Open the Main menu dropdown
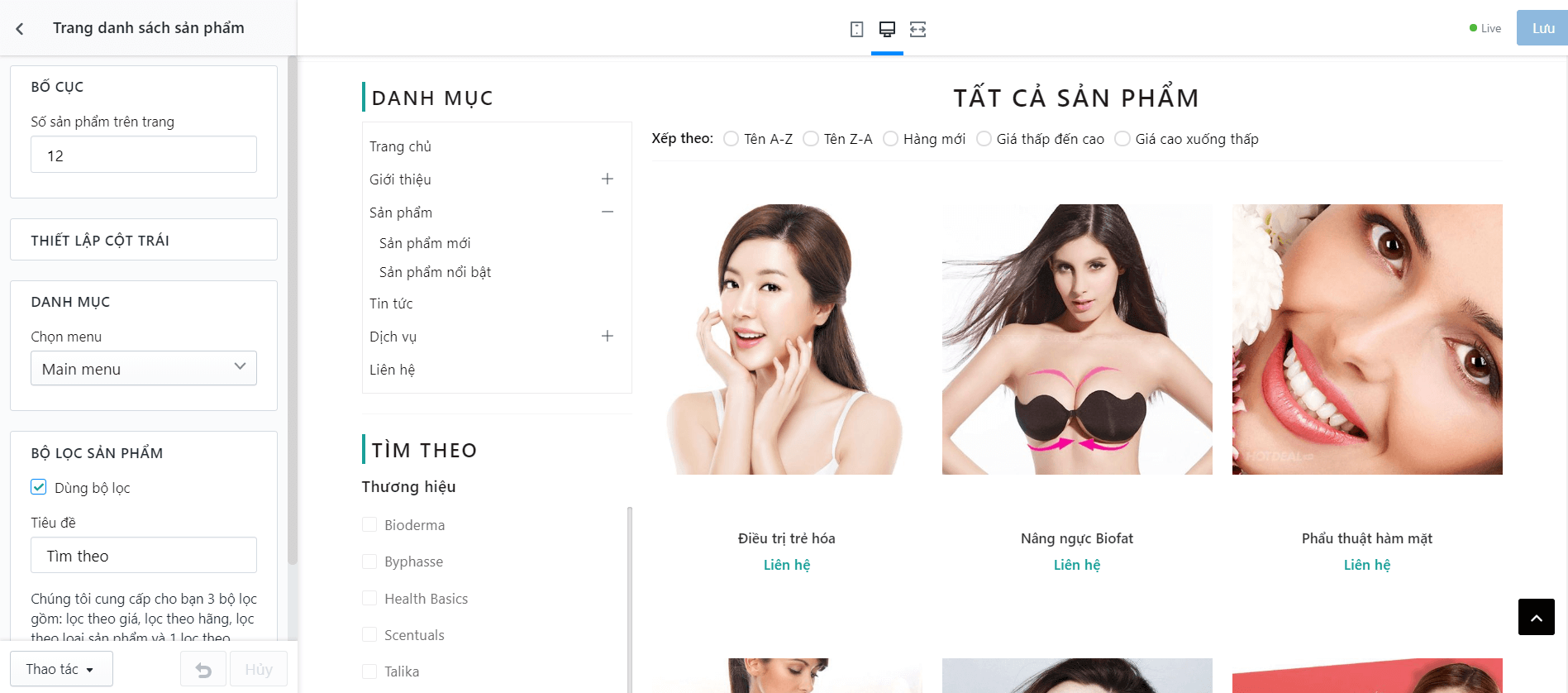Image resolution: width=1568 pixels, height=693 pixels. point(144,368)
